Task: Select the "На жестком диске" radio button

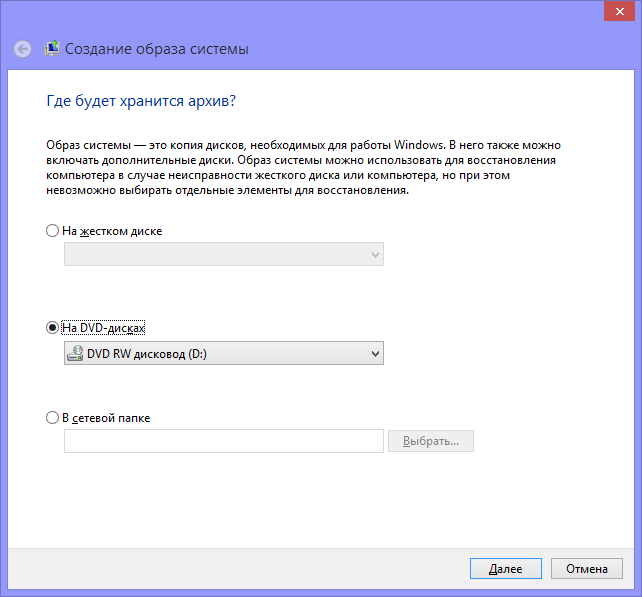Action: click(53, 231)
